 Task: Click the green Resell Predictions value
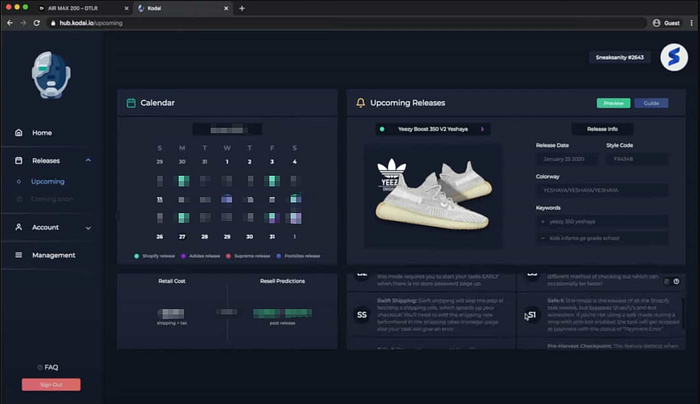(x=283, y=313)
